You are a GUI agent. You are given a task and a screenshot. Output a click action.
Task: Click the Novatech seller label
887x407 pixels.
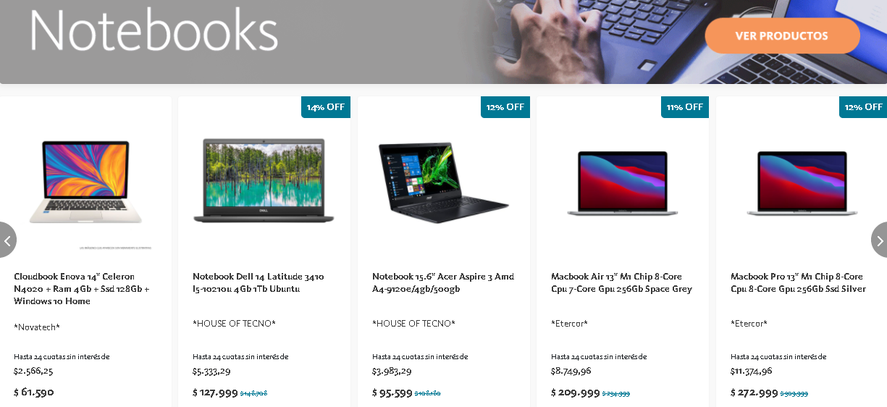[x=37, y=327]
